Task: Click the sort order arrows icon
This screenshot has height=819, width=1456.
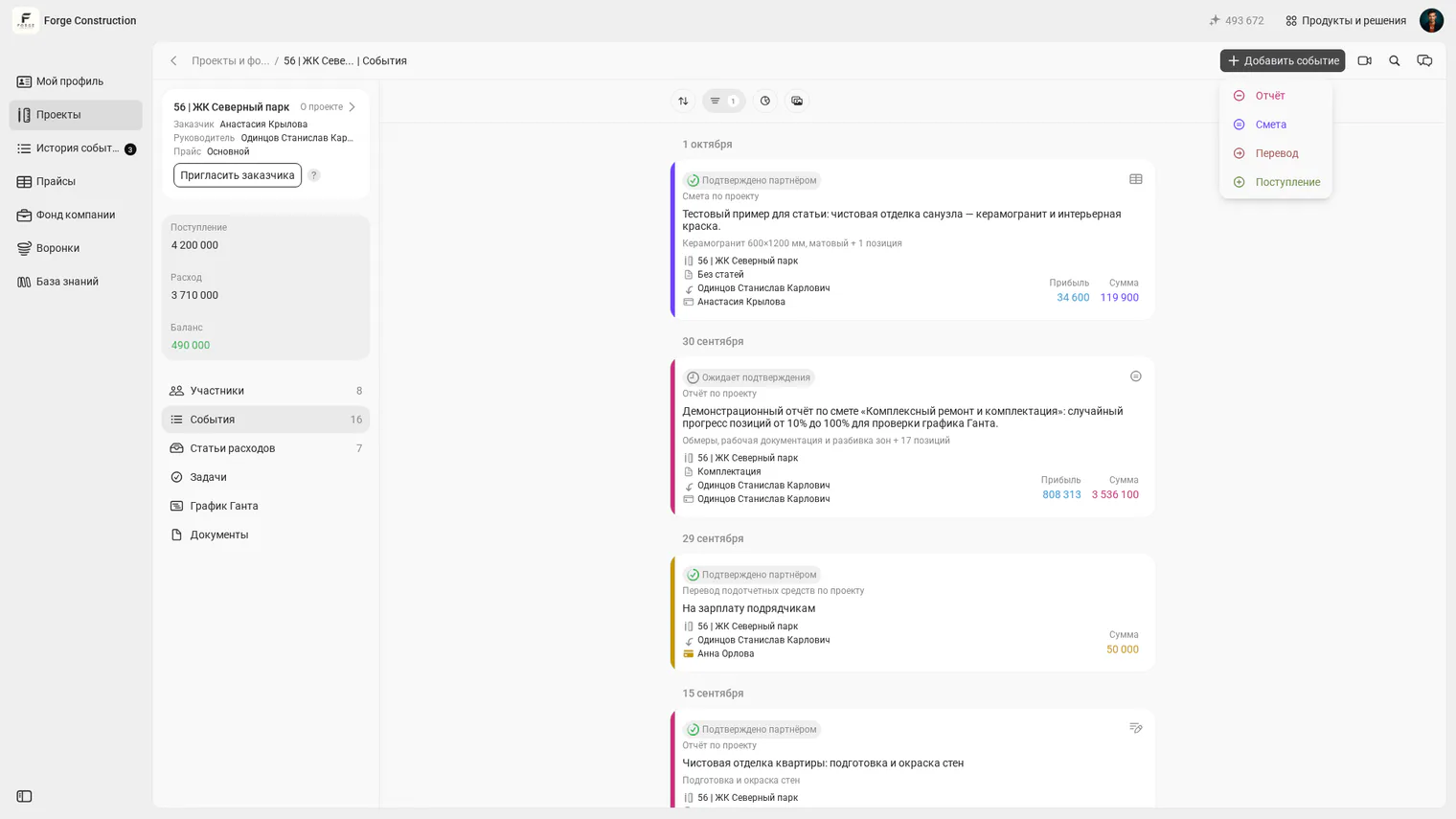Action: 683,101
